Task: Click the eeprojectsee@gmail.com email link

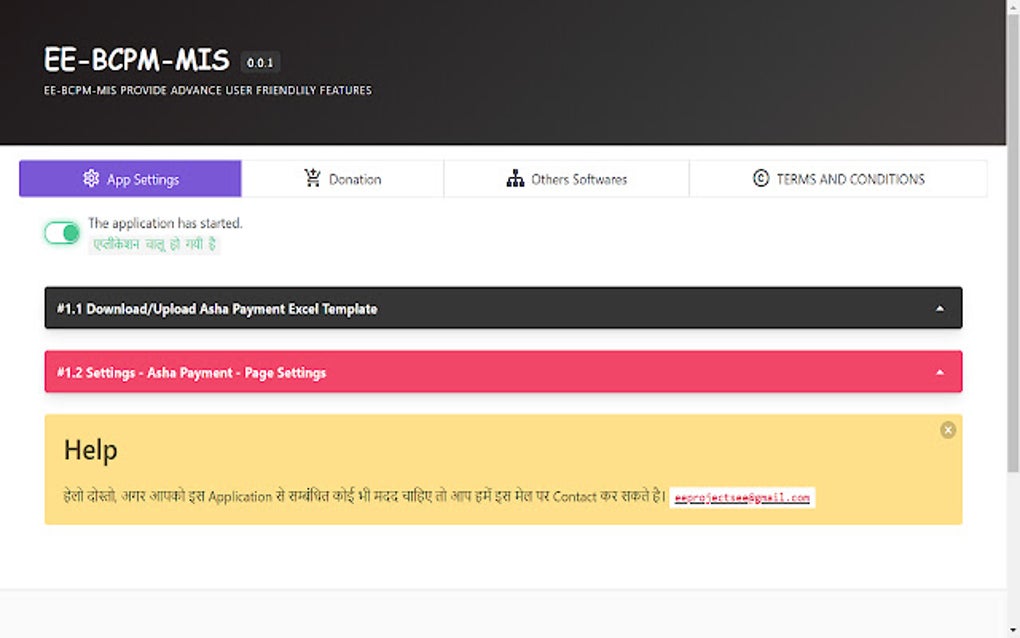Action: (742, 497)
